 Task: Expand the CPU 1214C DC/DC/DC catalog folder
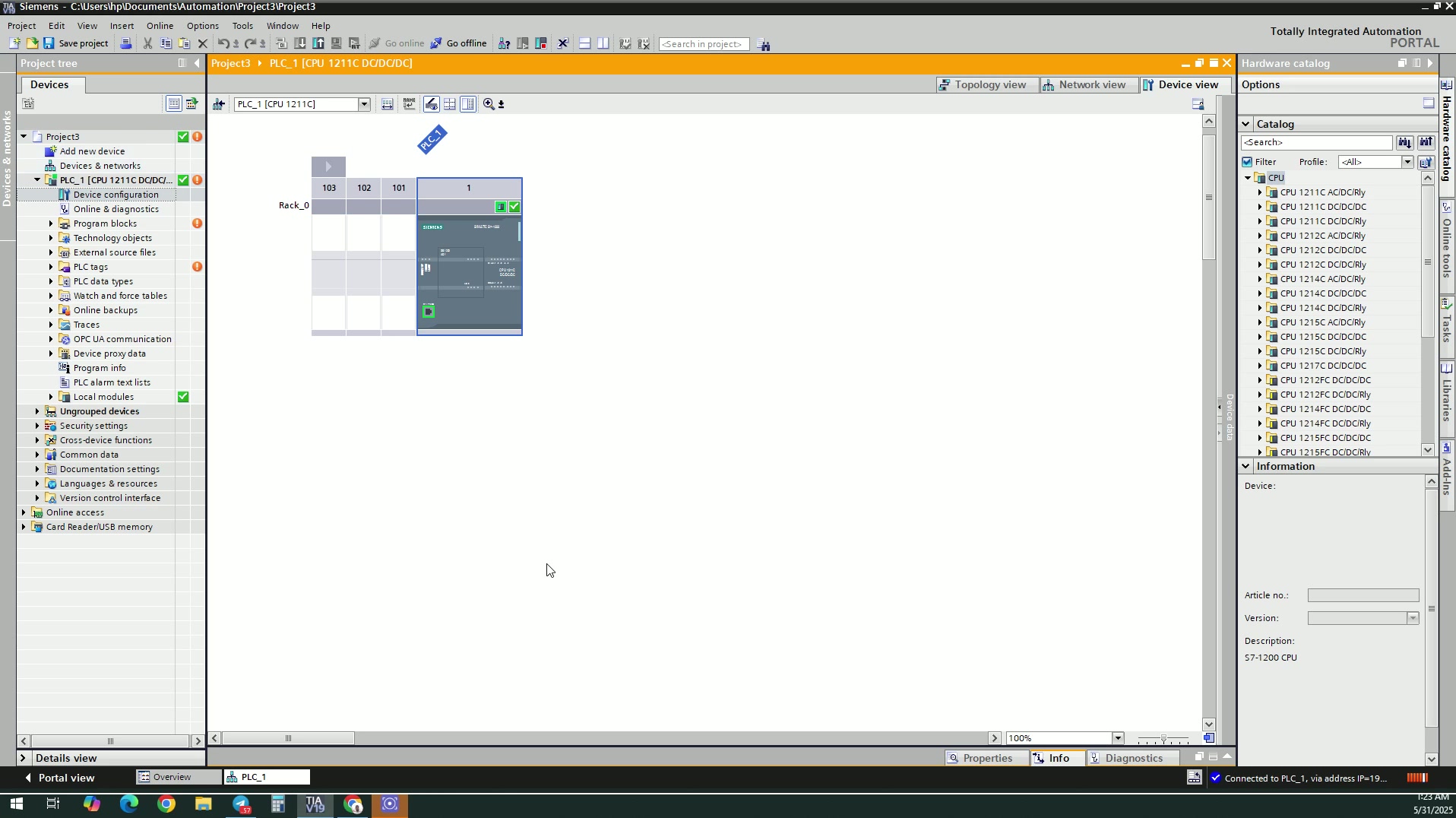[x=1259, y=293]
